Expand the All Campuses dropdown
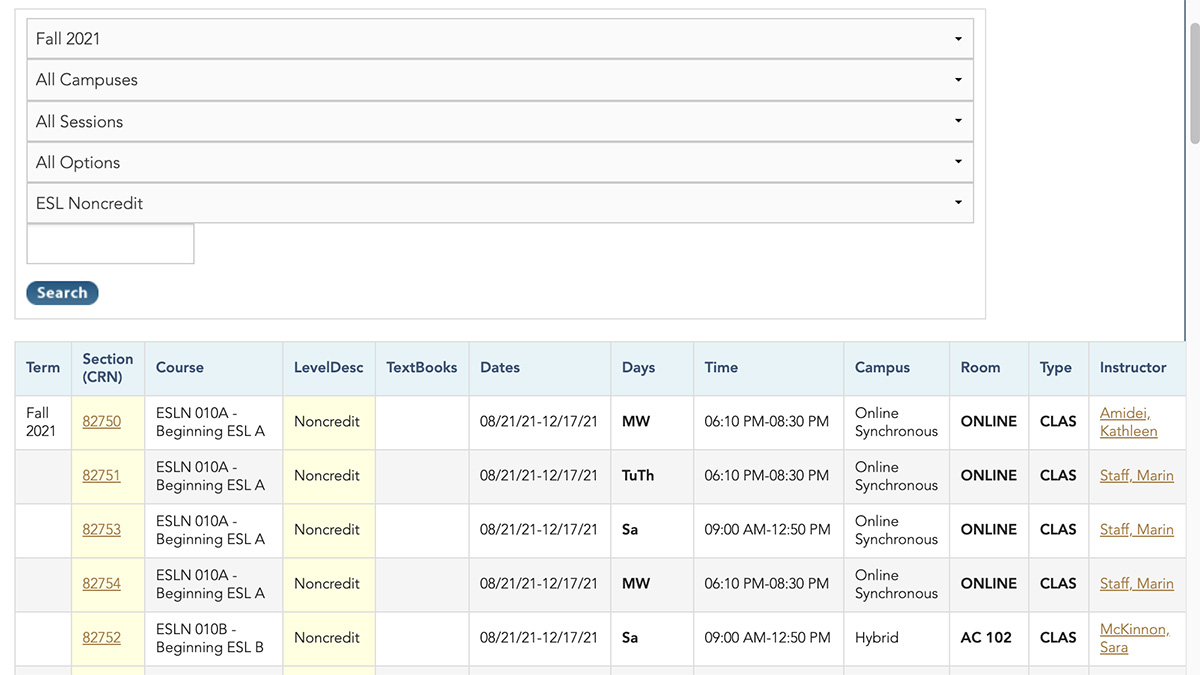1200x675 pixels. [500, 79]
